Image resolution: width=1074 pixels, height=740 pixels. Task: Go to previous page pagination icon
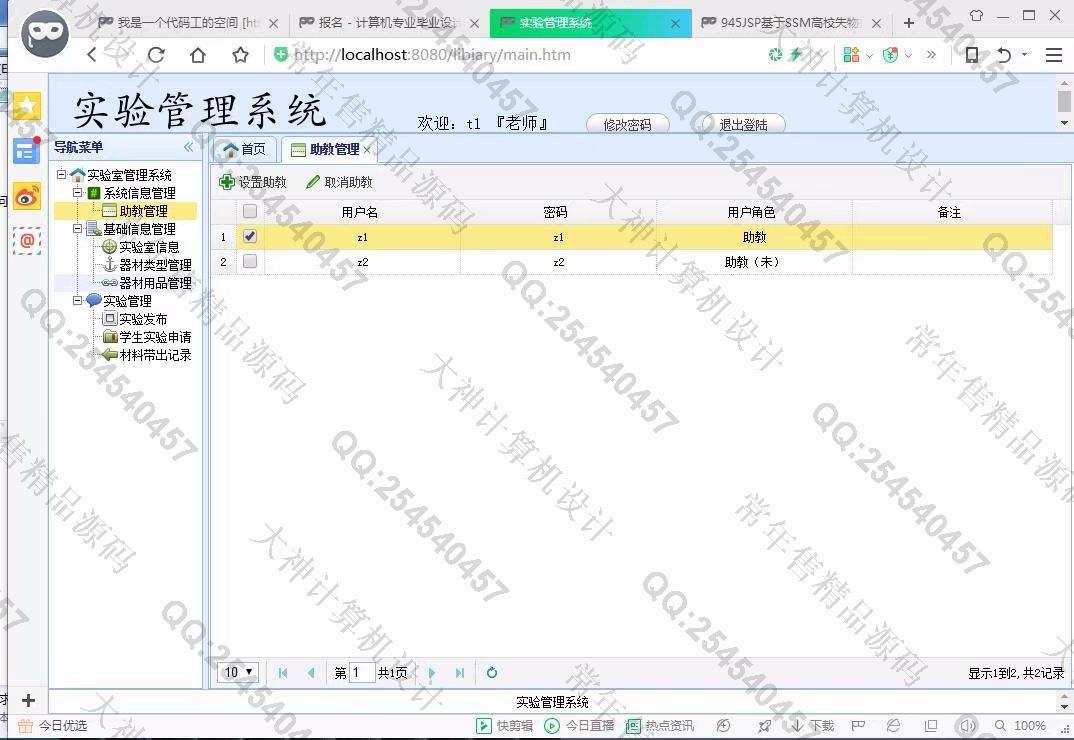coord(311,673)
